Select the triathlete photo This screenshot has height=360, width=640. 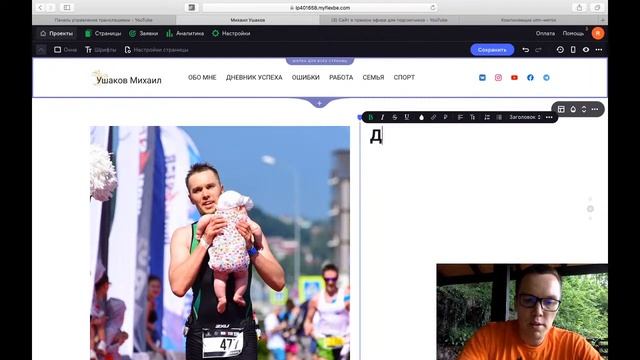(x=220, y=243)
